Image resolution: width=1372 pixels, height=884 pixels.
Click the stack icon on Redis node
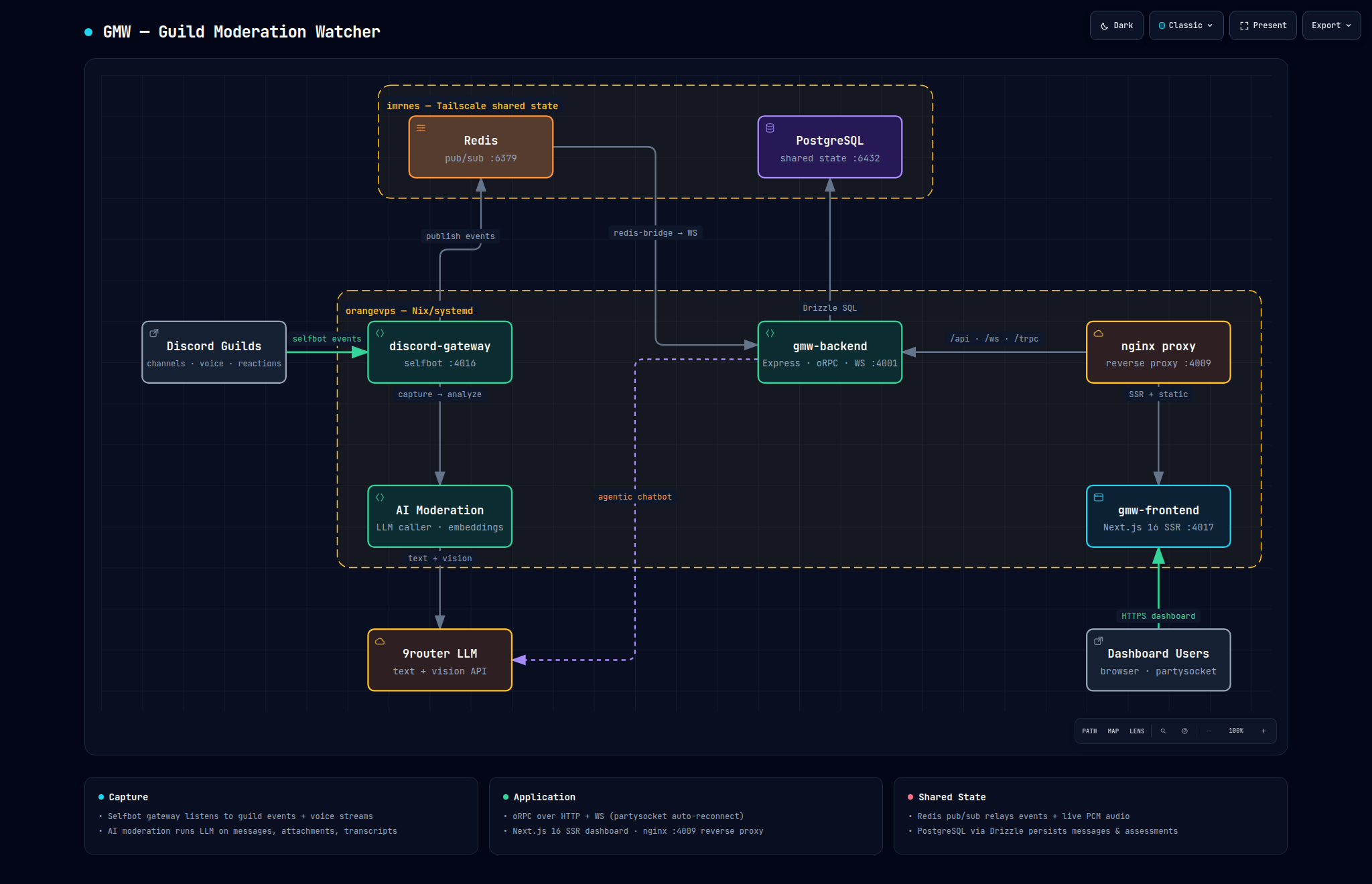(421, 128)
